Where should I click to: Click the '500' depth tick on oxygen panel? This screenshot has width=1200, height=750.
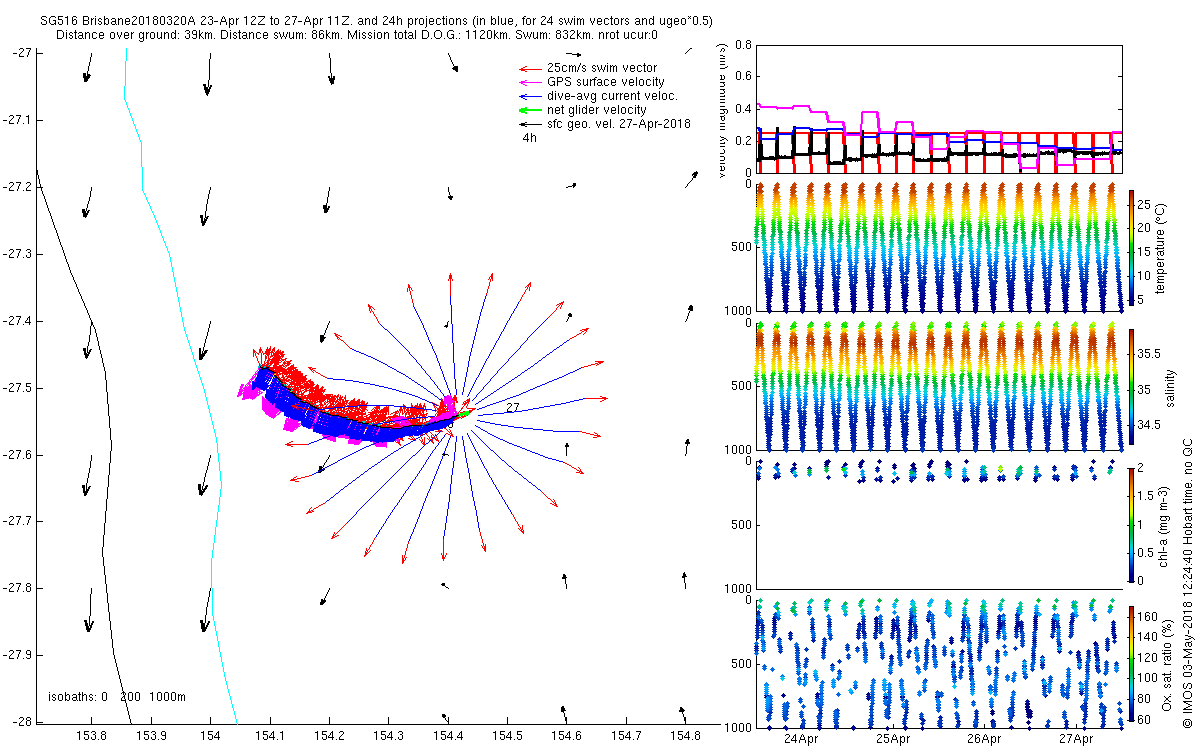pos(740,664)
